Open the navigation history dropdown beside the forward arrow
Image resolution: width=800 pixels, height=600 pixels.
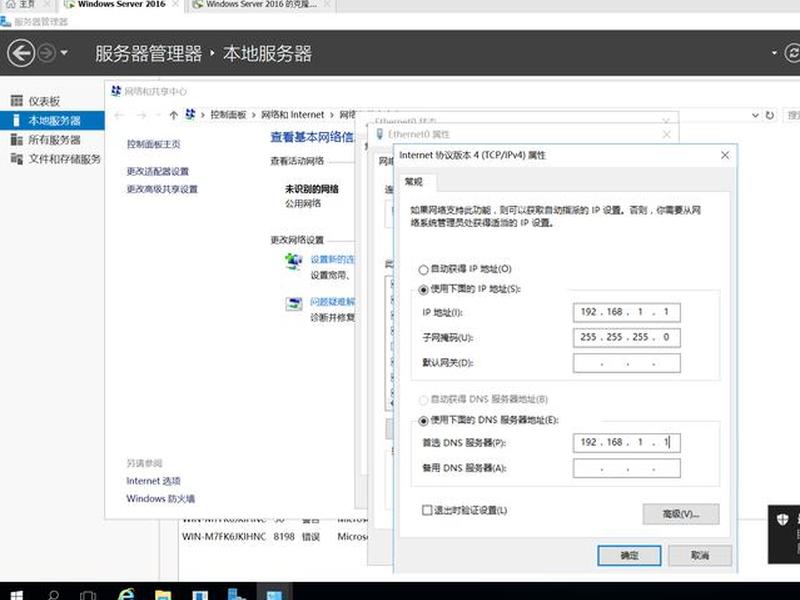(64, 53)
